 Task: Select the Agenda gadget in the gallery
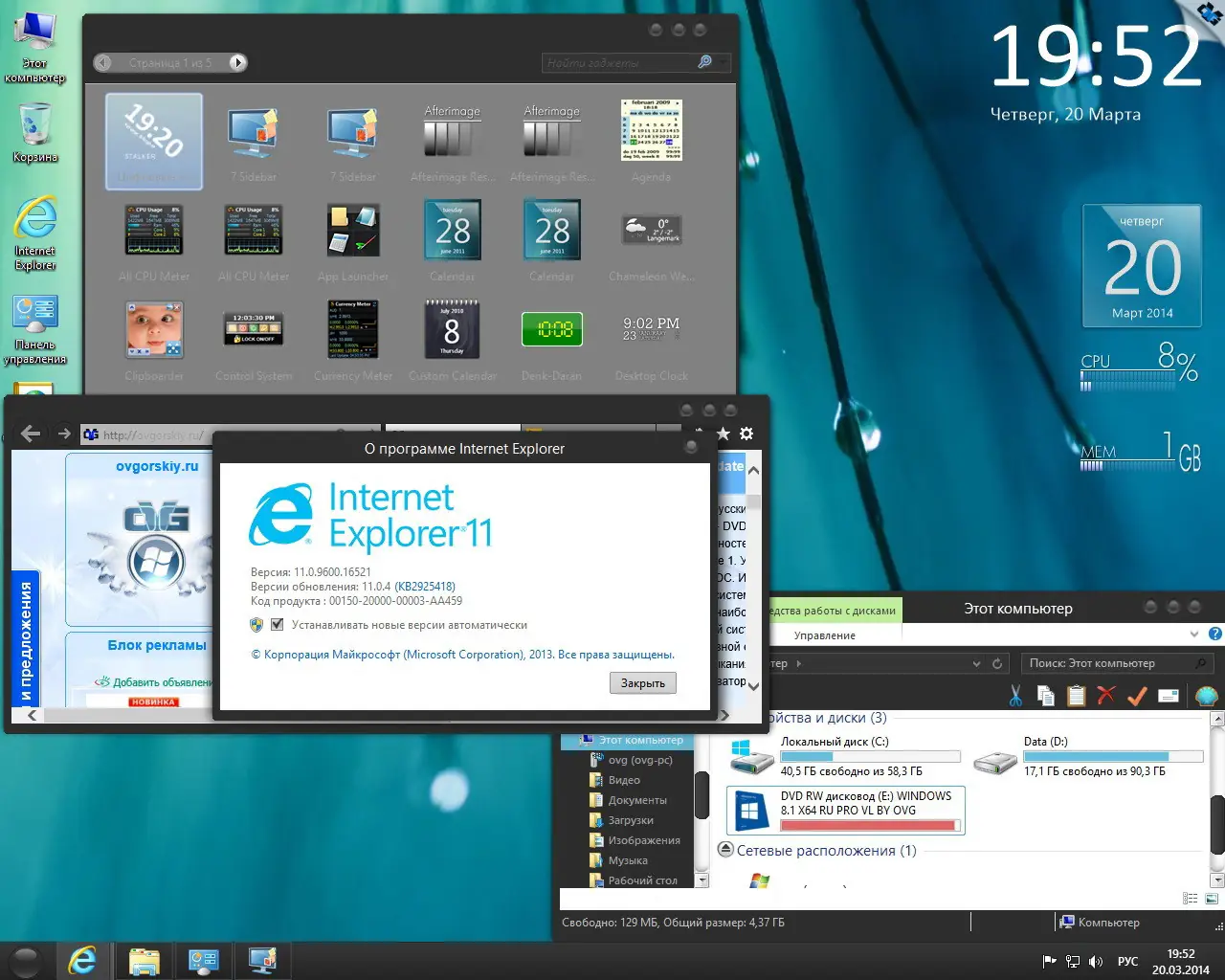[651, 140]
